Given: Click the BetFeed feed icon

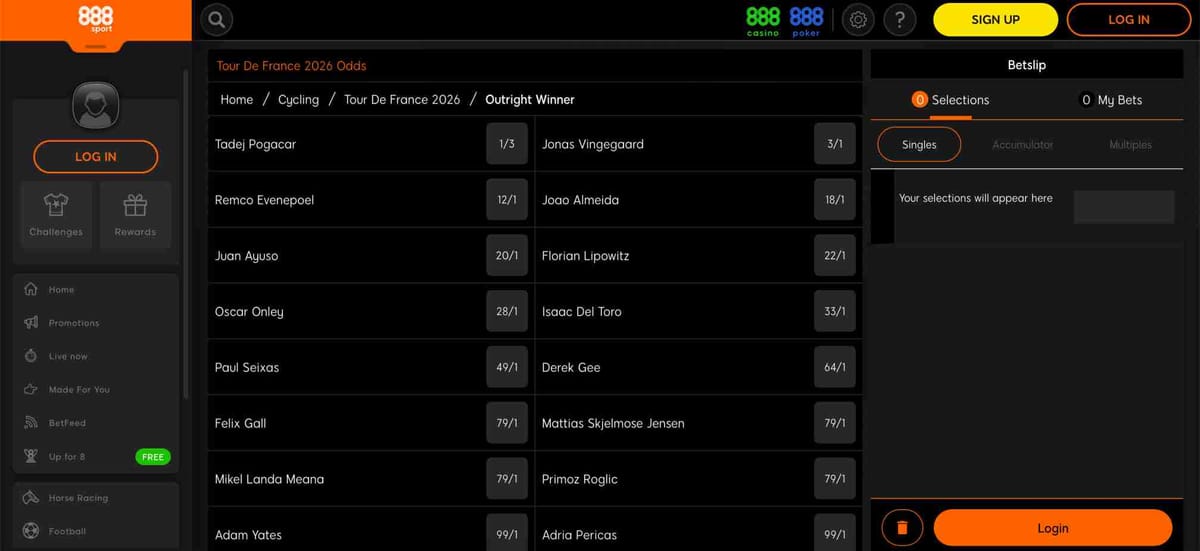Looking at the screenshot, I should click(x=31, y=423).
